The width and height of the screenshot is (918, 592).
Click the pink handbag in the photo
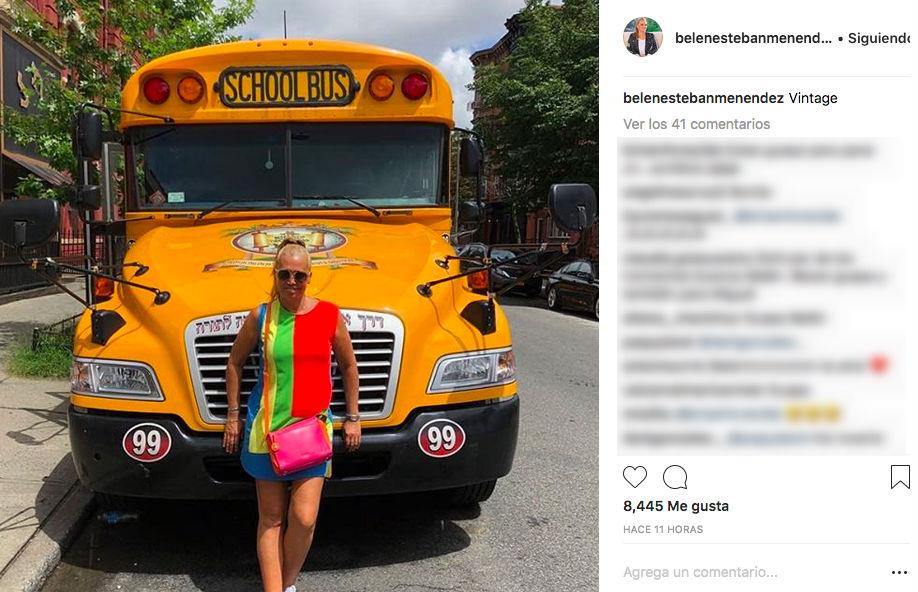tap(299, 445)
